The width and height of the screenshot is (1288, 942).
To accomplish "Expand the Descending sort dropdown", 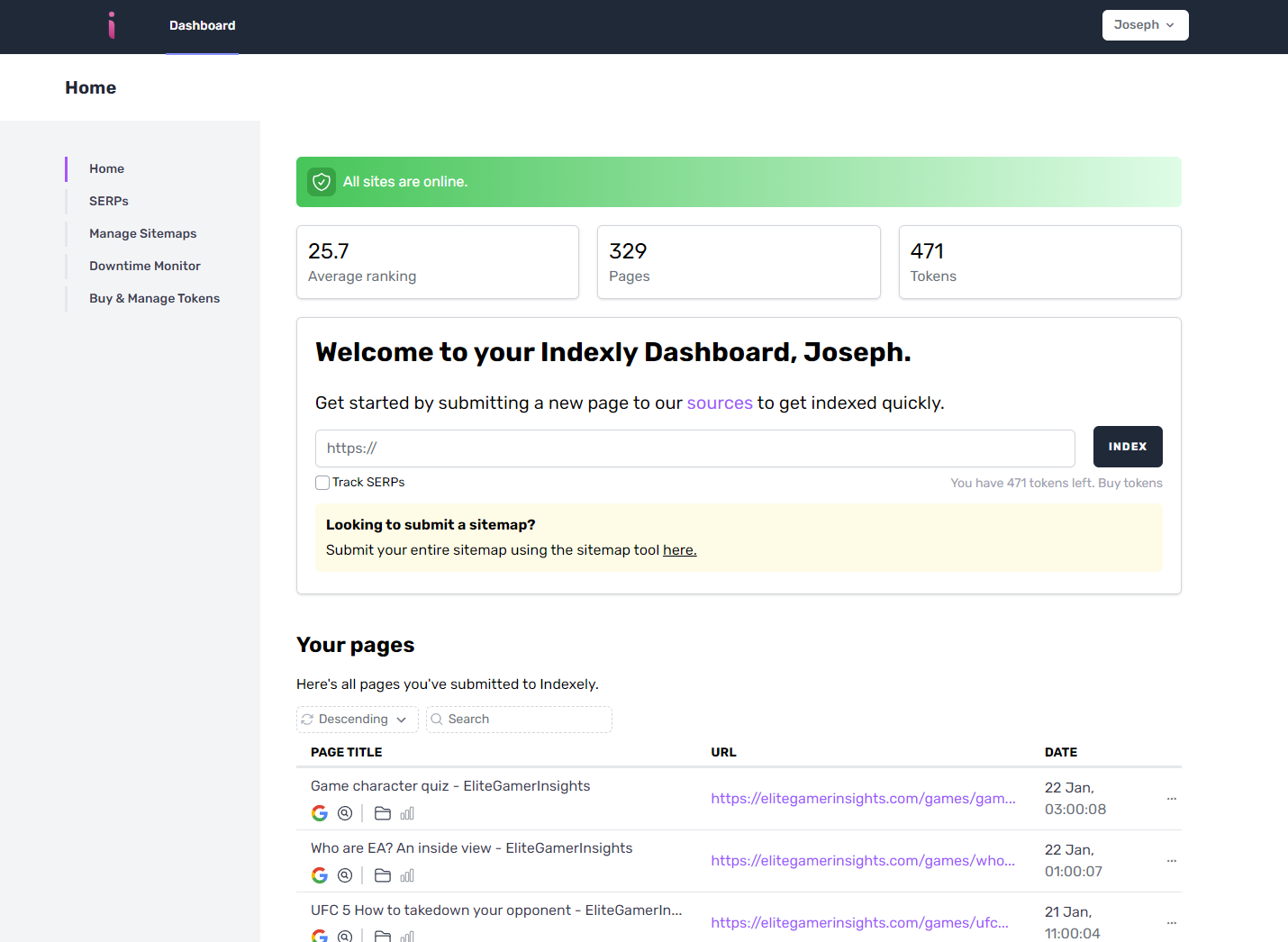I will (358, 720).
